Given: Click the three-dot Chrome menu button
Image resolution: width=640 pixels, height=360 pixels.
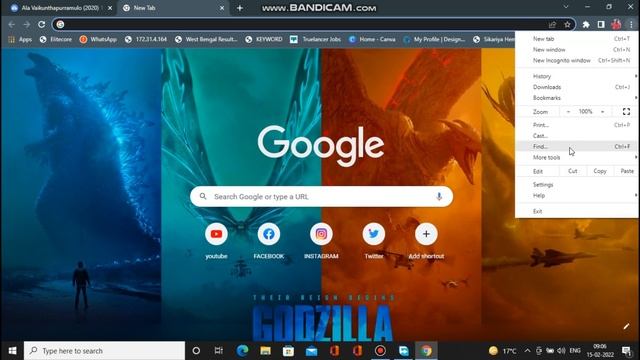Looking at the screenshot, I should [x=631, y=24].
